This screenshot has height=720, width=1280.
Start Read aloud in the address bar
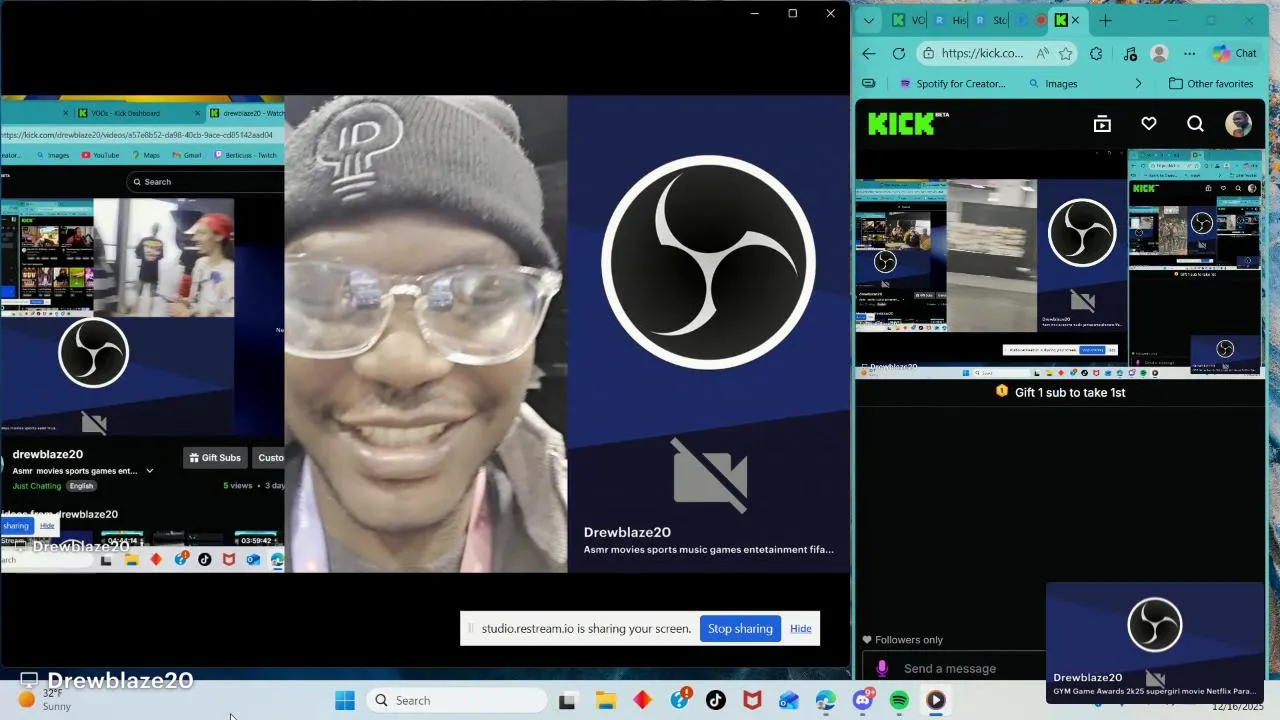coord(1042,54)
